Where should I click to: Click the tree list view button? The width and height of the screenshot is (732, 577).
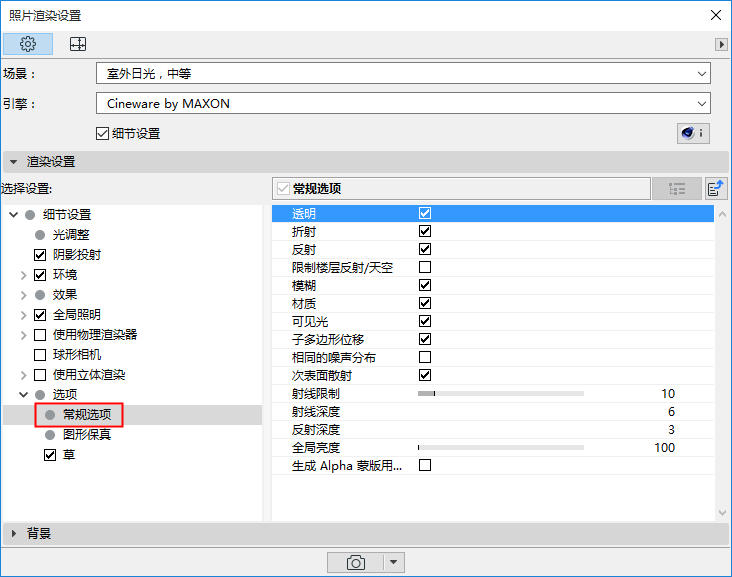[676, 189]
